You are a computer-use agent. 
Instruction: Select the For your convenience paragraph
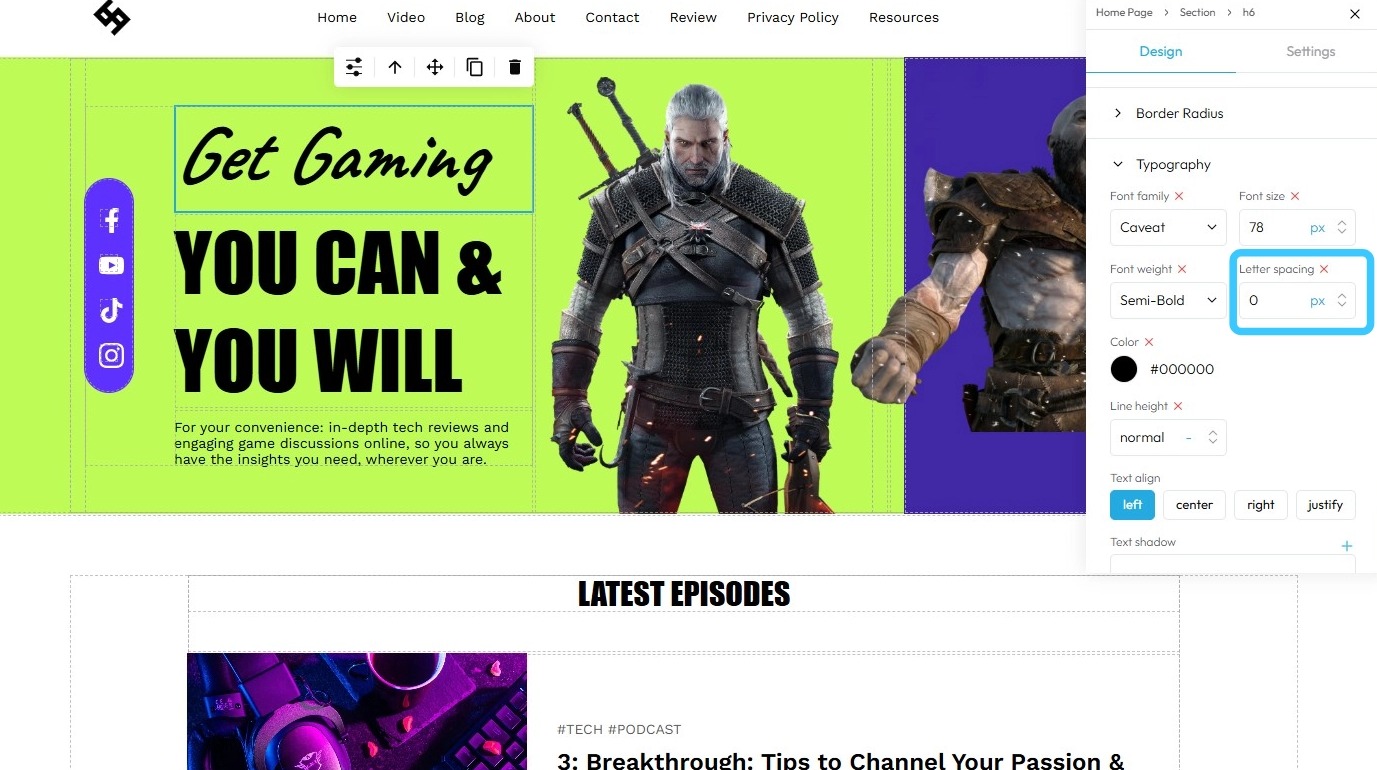pyautogui.click(x=342, y=444)
